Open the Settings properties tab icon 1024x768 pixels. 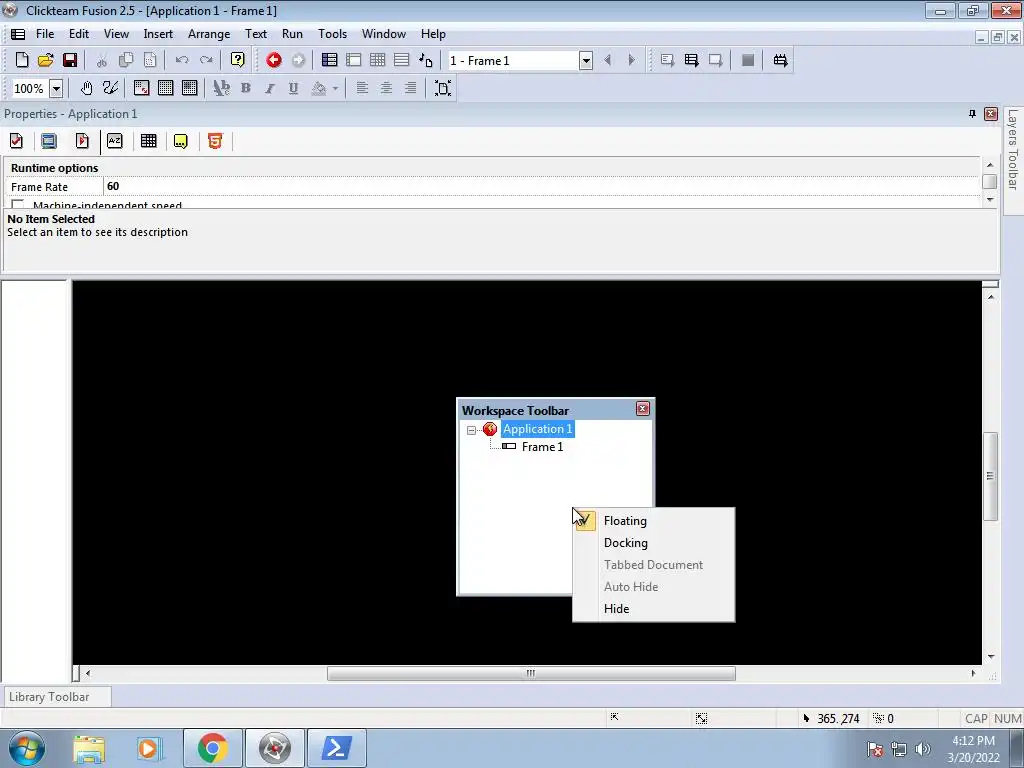[x=16, y=141]
